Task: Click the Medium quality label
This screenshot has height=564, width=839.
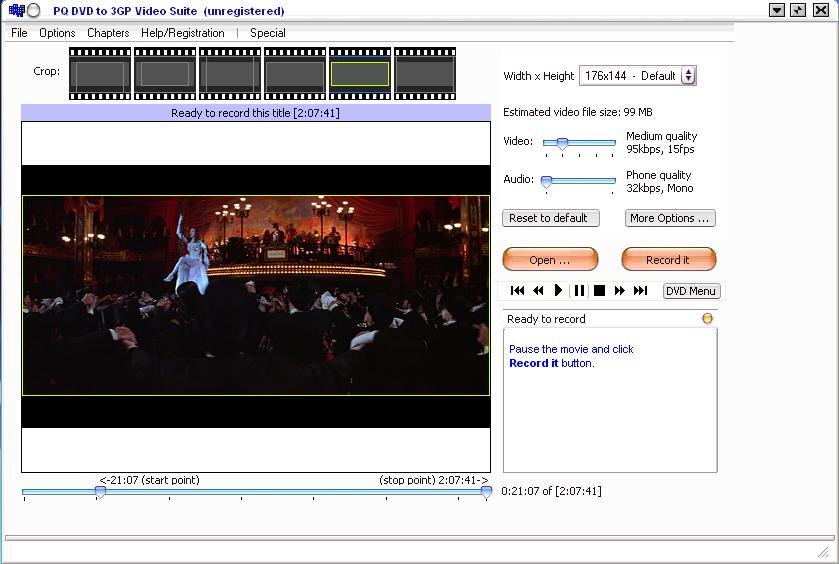Action: [661, 136]
